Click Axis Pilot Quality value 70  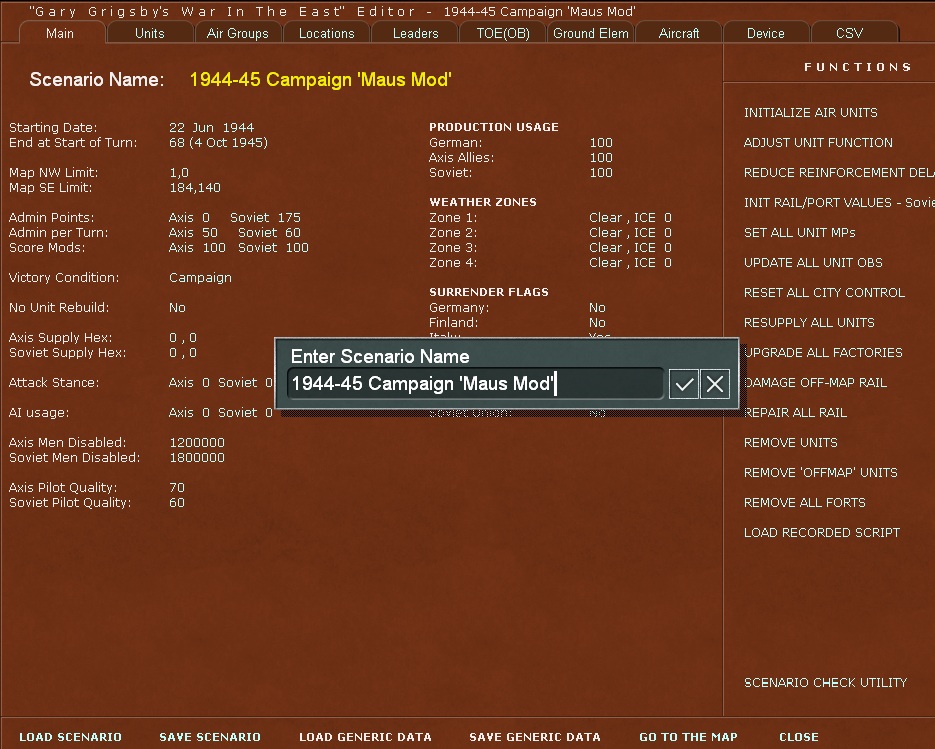pyautogui.click(x=177, y=488)
